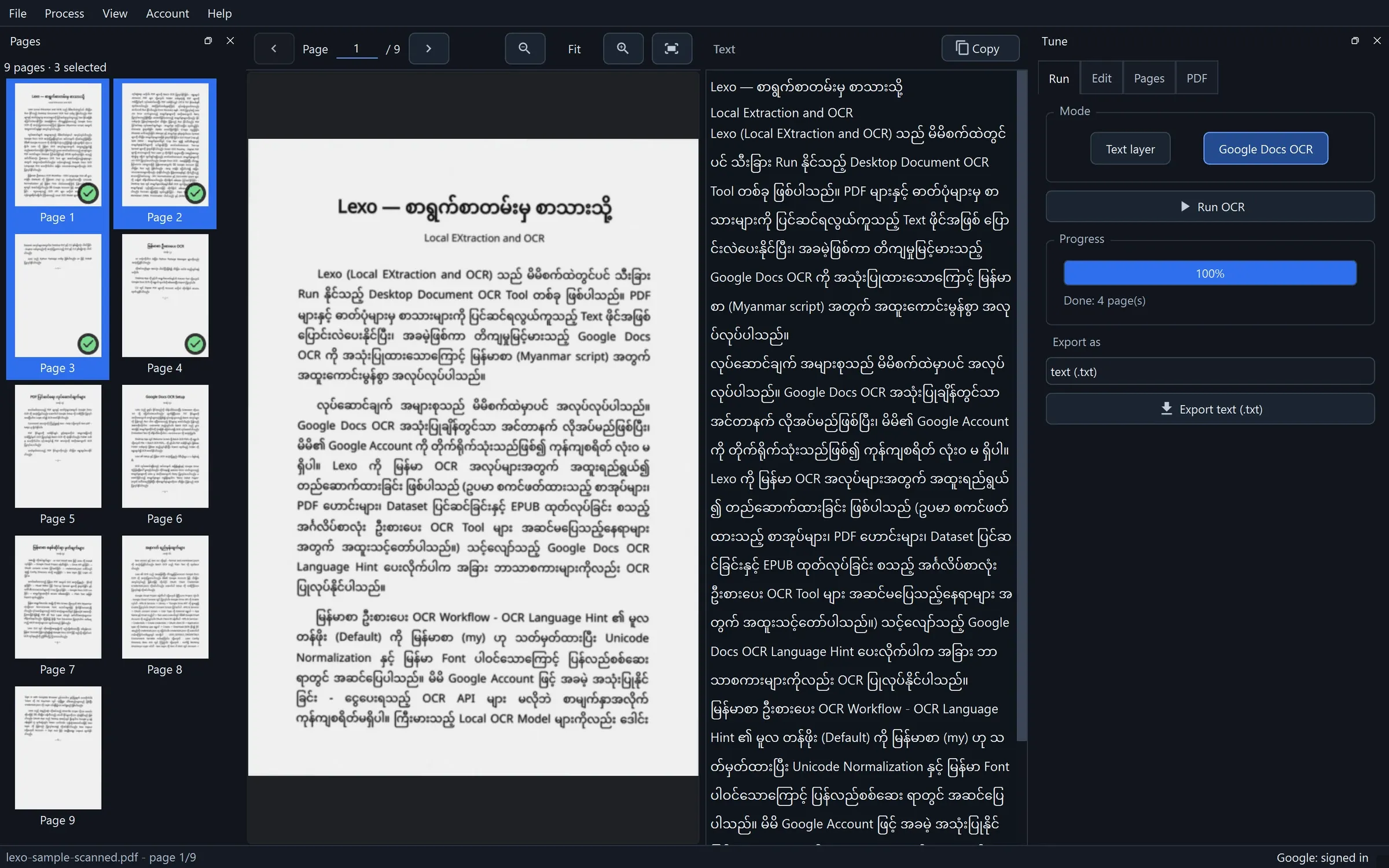Select the Page 7 thumbnail
1389x868 pixels.
(x=58, y=606)
